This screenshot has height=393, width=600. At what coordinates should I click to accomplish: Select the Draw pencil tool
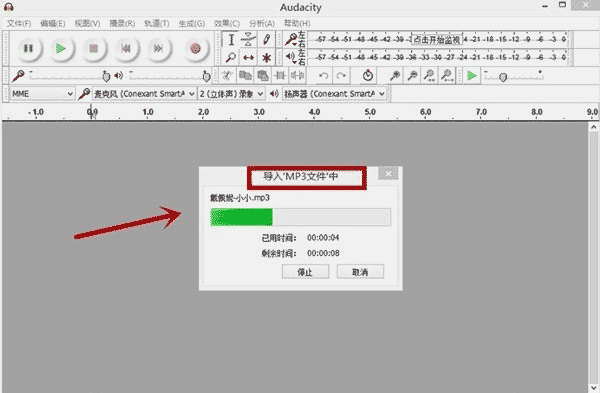(x=266, y=40)
